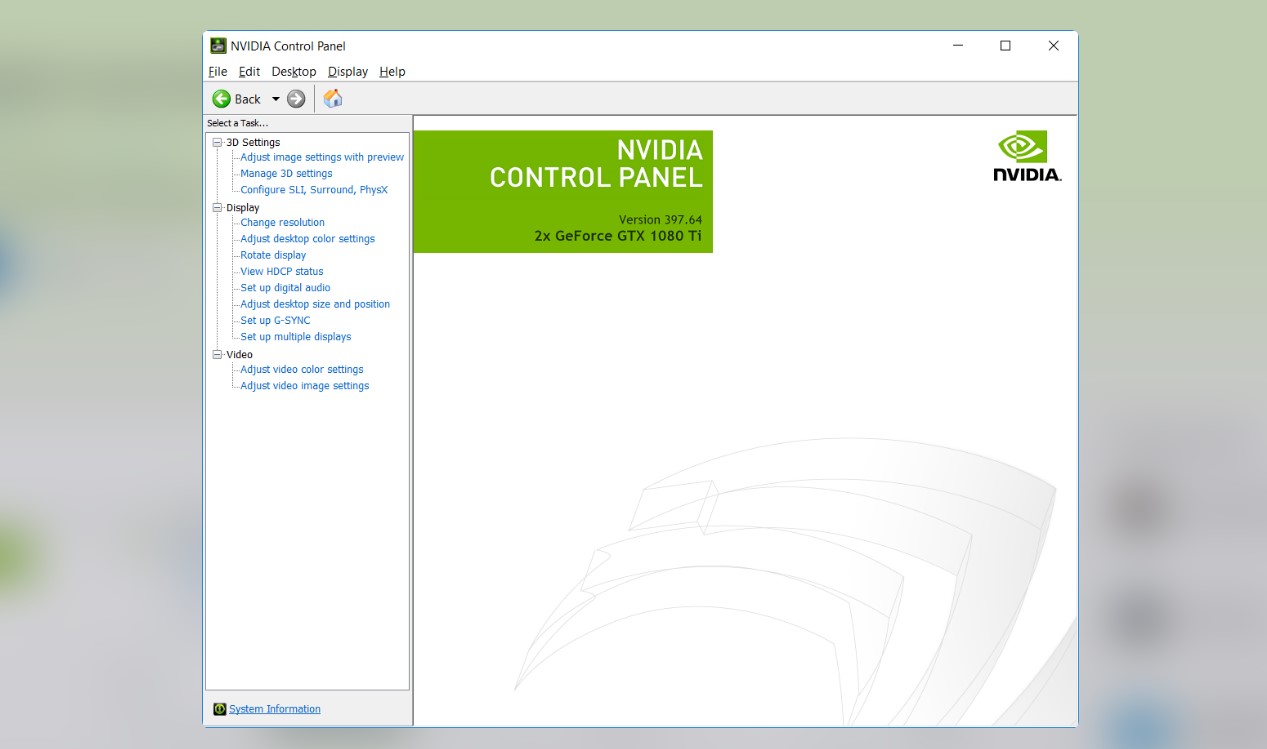1267x749 pixels.
Task: Close the NVIDIA Control Panel window
Action: (1053, 46)
